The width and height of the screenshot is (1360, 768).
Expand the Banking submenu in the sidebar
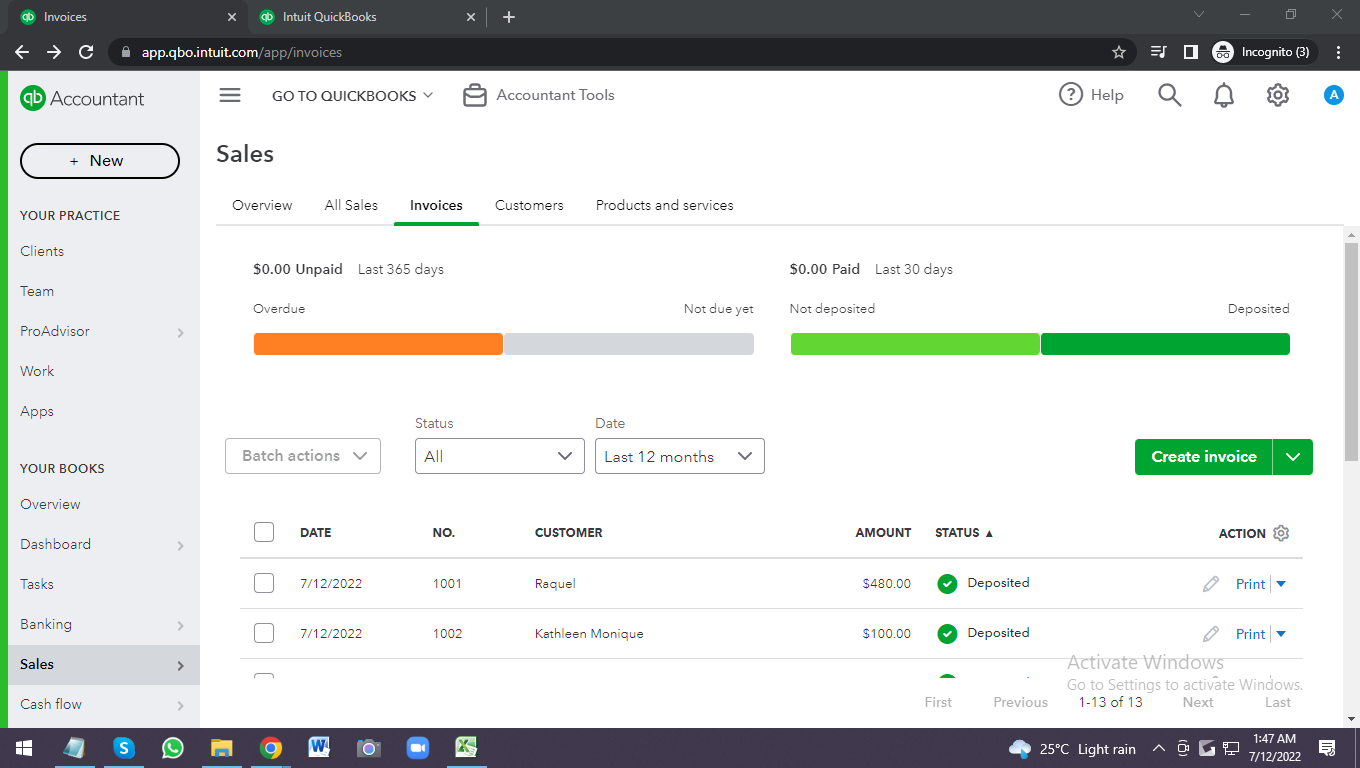[x=181, y=625]
